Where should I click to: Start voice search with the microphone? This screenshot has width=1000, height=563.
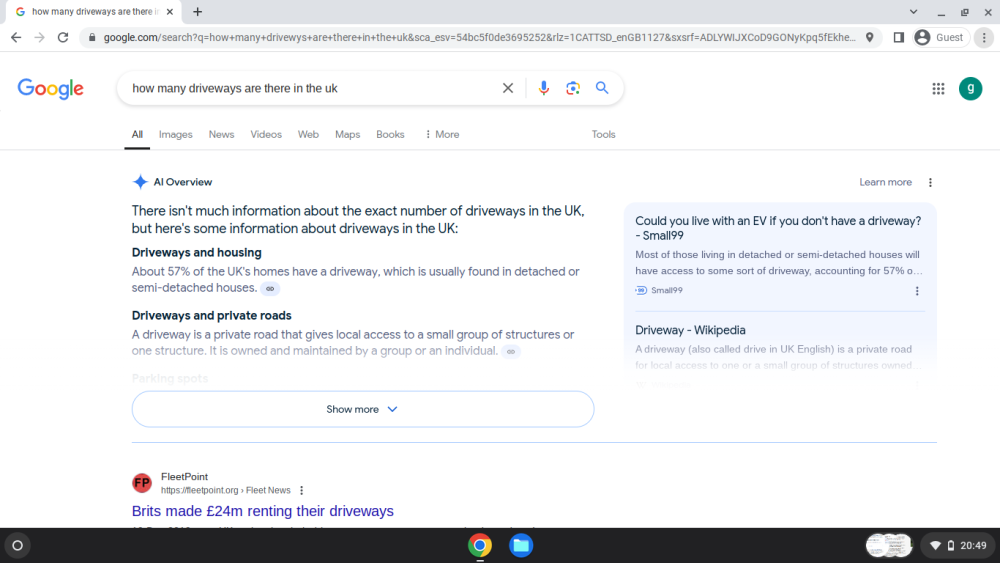click(x=543, y=88)
